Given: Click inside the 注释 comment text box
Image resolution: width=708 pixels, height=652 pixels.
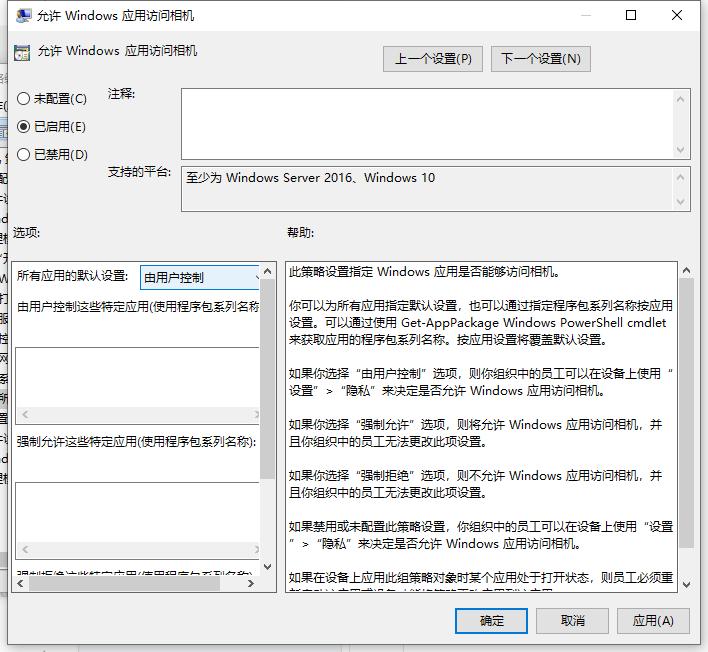Looking at the screenshot, I should click(427, 124).
